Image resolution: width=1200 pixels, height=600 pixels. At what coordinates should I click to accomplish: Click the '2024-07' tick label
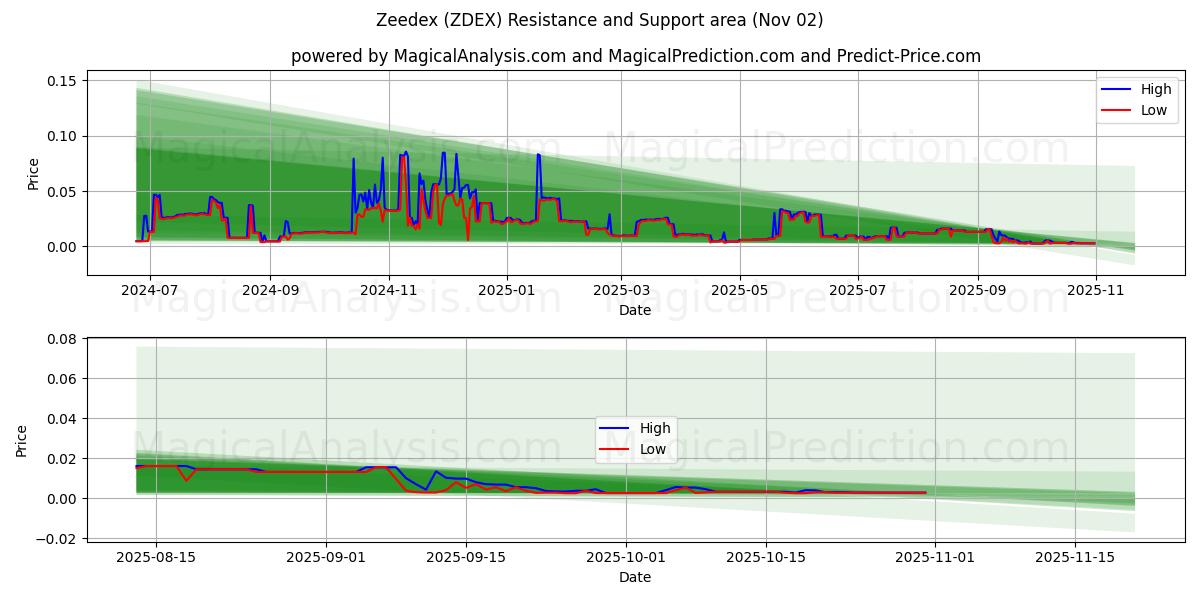coord(150,290)
